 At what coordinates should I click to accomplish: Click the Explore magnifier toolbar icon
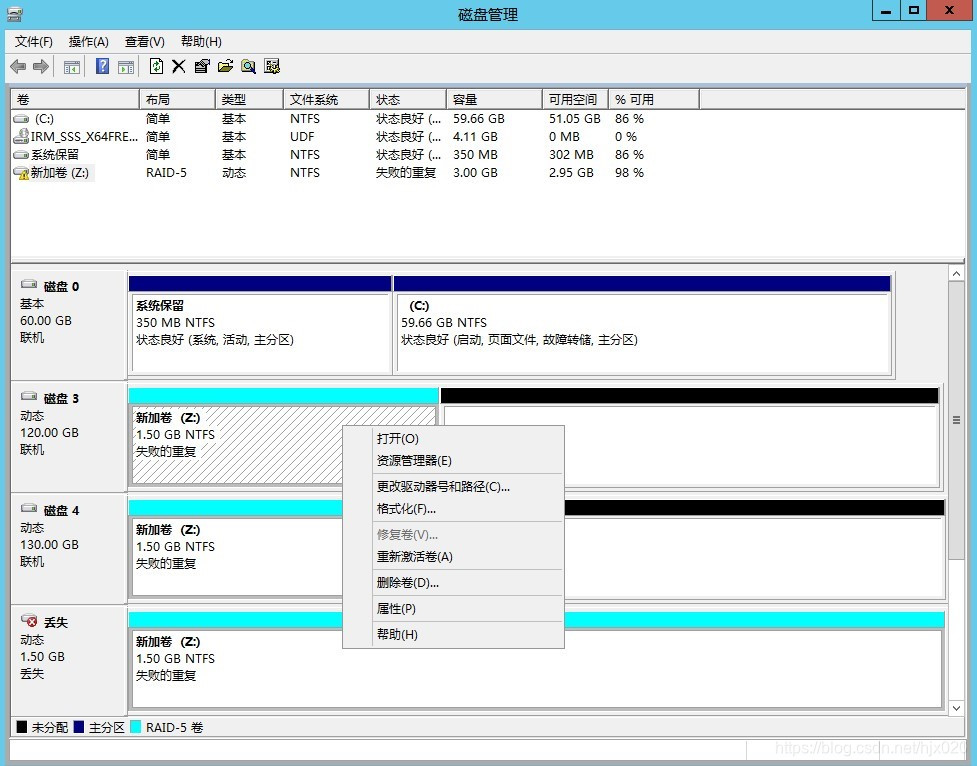[x=249, y=66]
